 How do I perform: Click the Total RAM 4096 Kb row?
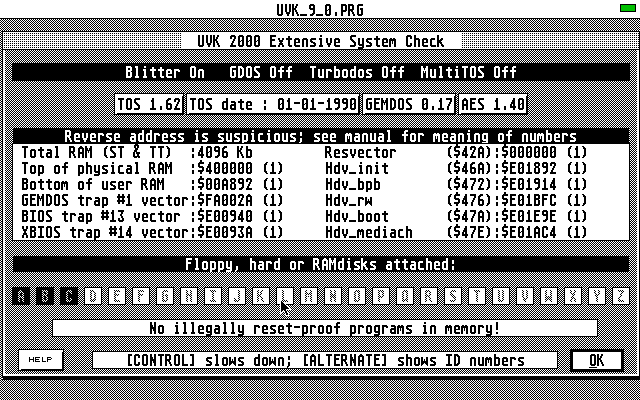137,153
